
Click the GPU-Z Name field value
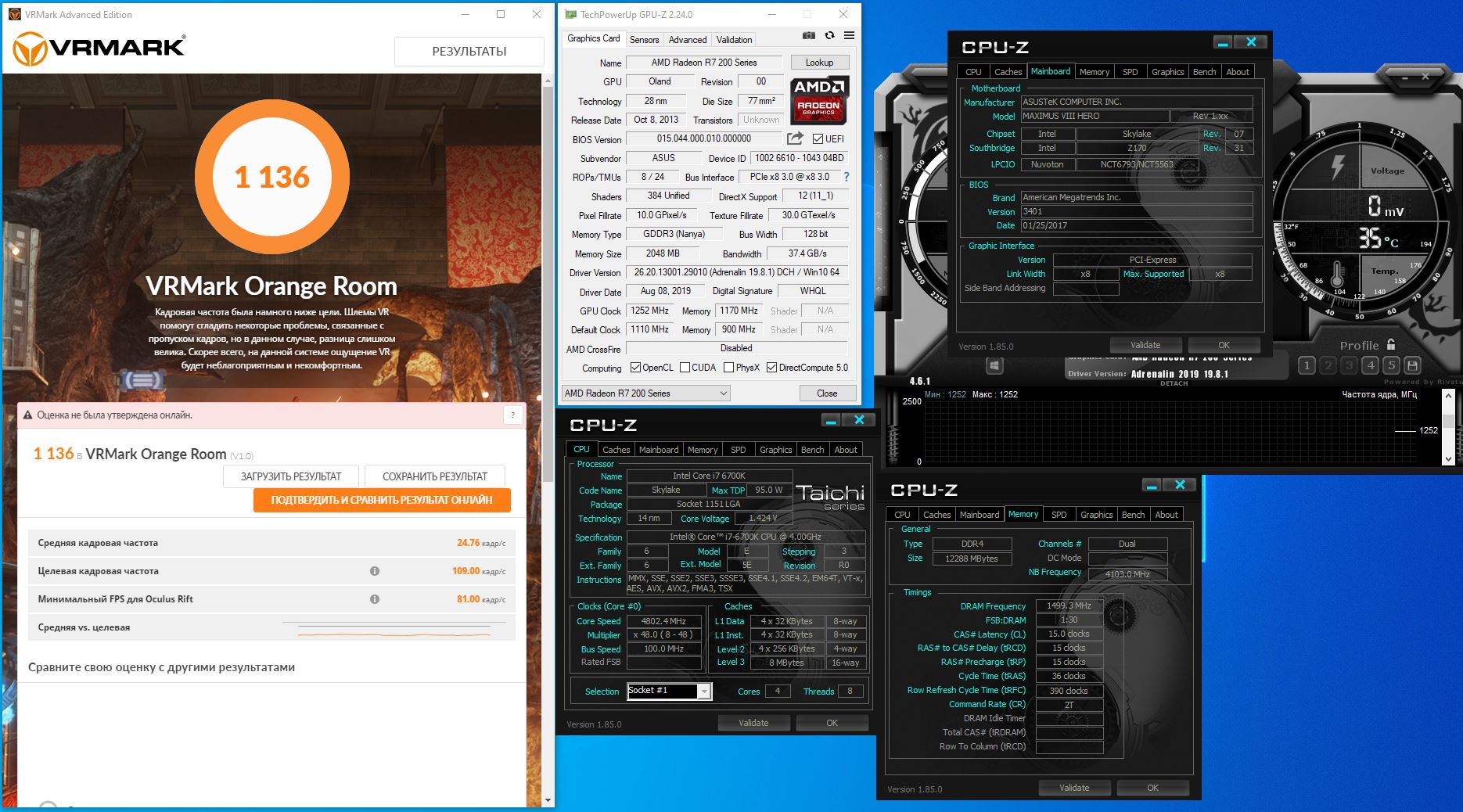(704, 63)
